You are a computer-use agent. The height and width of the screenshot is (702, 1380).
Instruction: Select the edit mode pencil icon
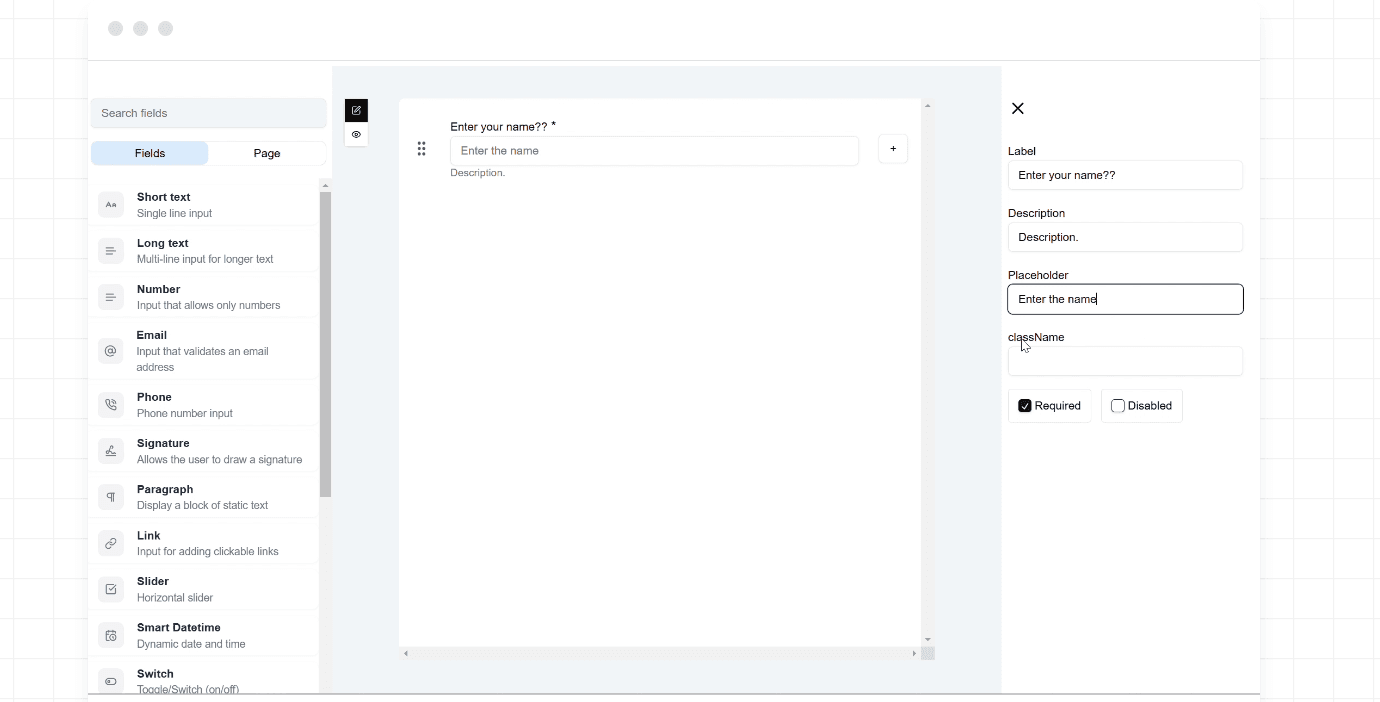[356, 110]
